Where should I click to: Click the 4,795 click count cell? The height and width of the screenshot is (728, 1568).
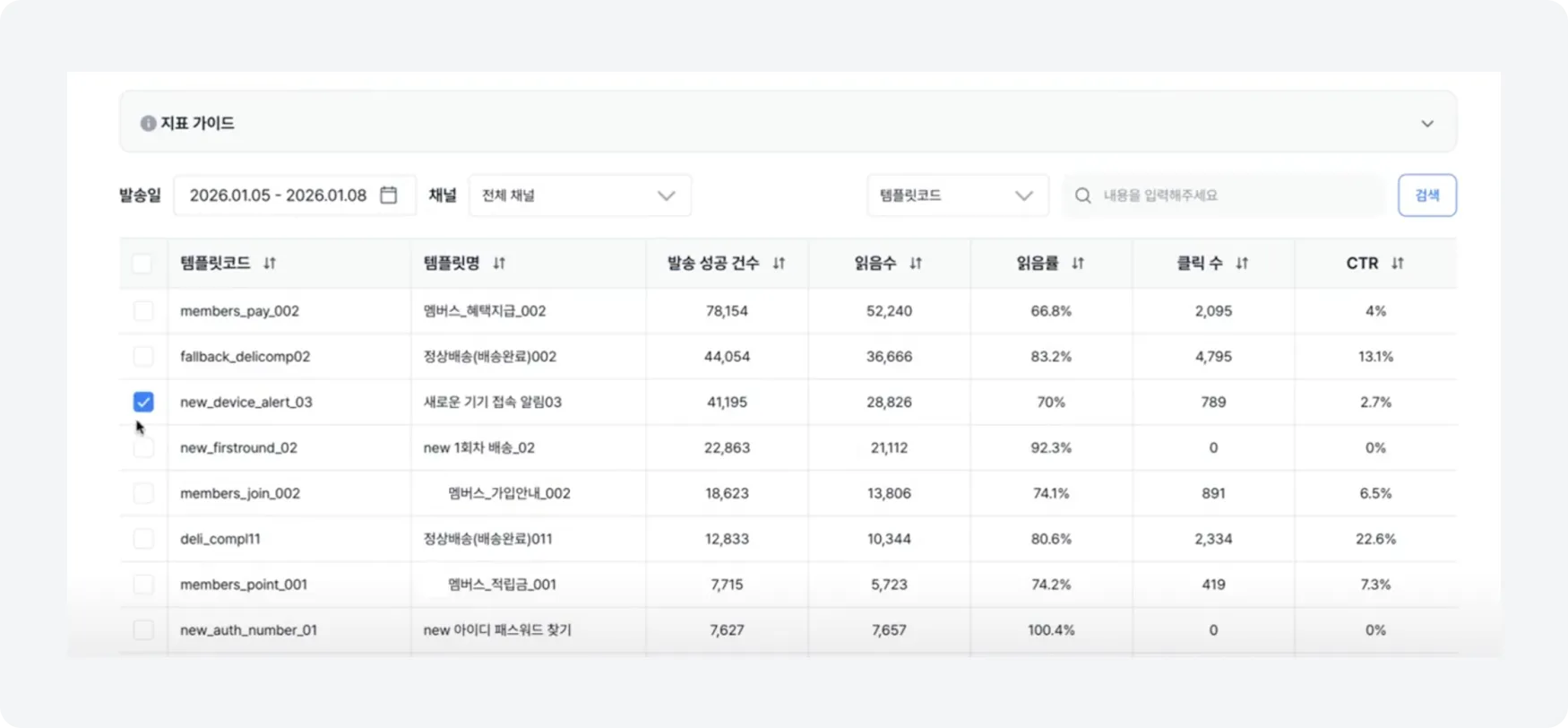[1213, 356]
